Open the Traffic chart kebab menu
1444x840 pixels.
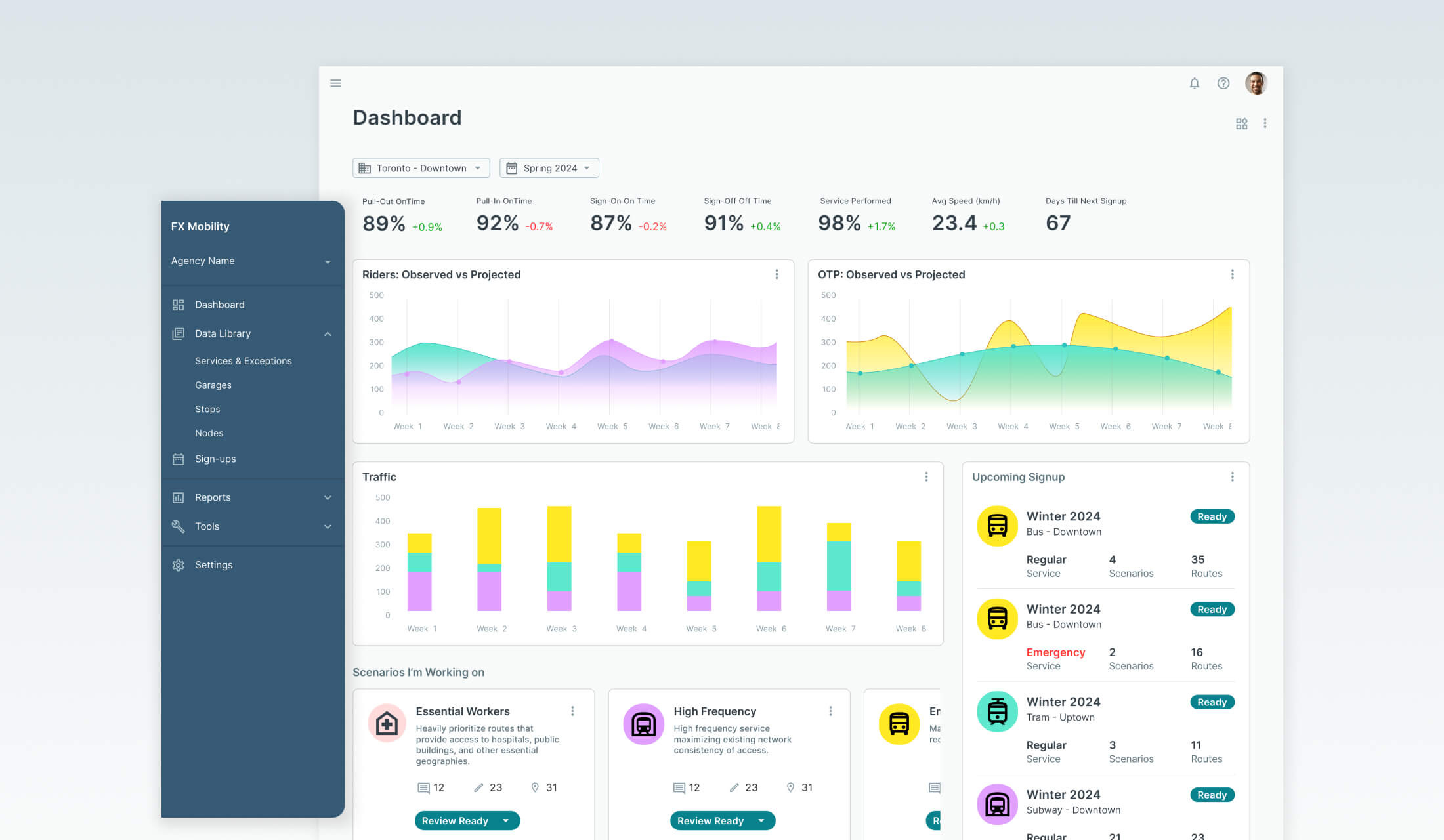tap(926, 477)
